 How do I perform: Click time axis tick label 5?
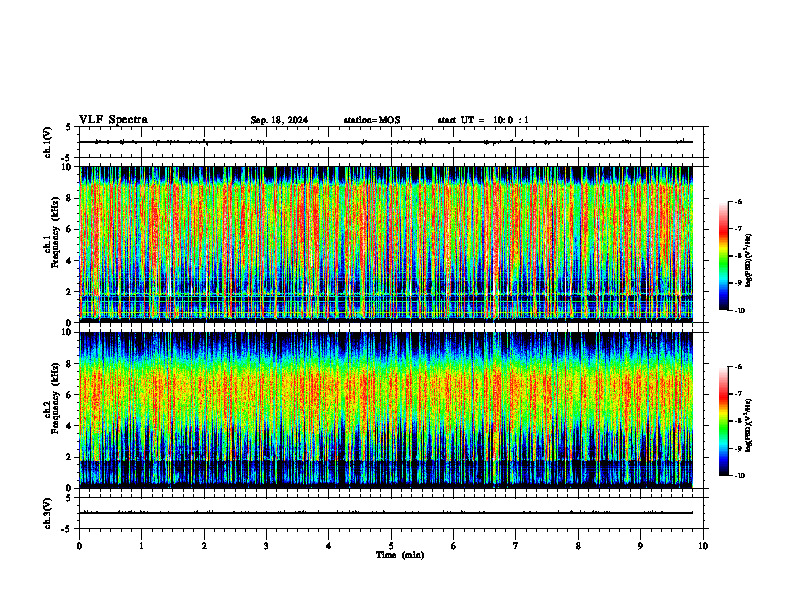[x=391, y=546]
